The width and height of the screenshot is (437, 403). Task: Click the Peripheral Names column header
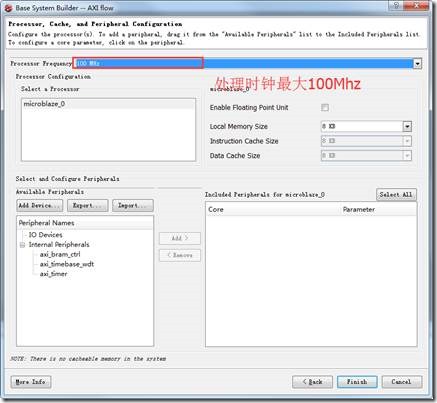[x=85, y=223]
